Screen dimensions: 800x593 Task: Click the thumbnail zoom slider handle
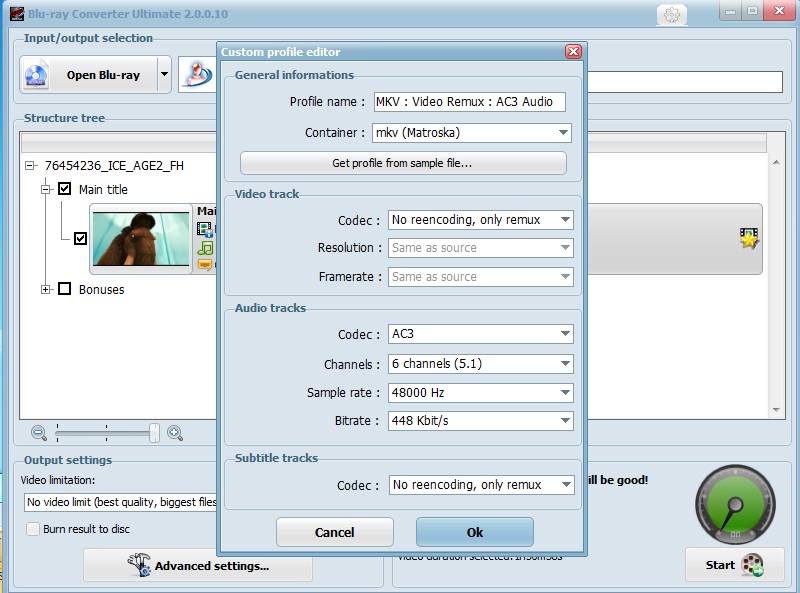pyautogui.click(x=154, y=433)
